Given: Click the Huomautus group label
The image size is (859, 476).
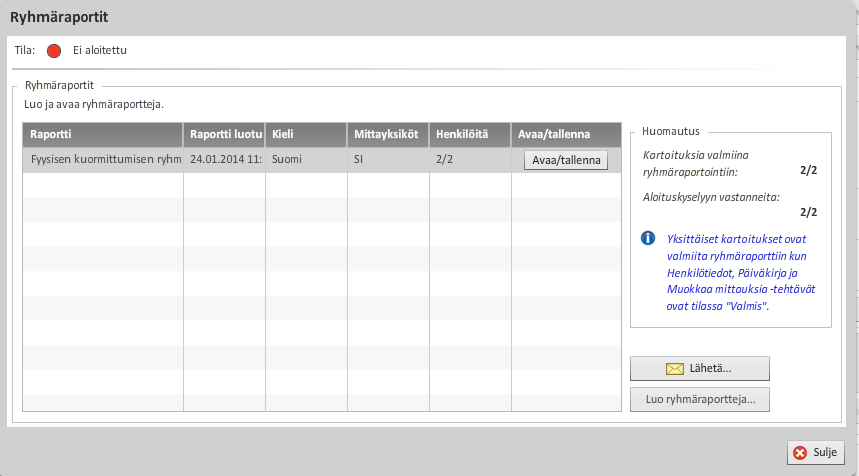Looking at the screenshot, I should coord(671,131).
